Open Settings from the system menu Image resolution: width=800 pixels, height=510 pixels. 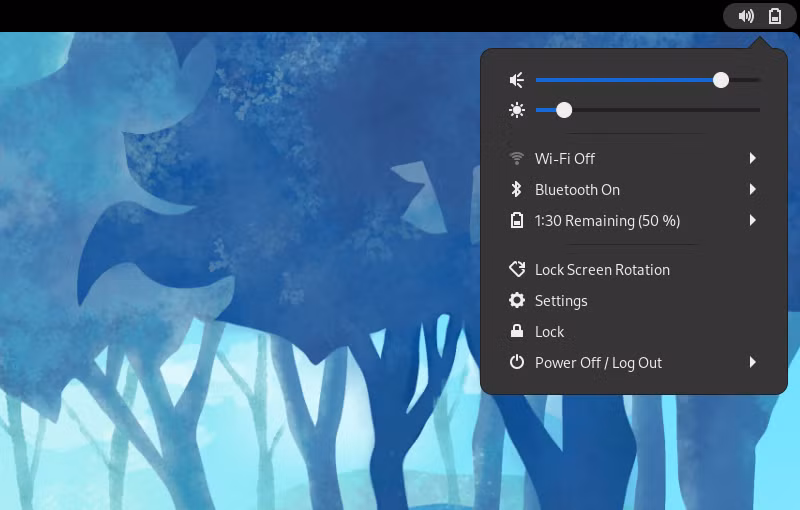click(634, 300)
